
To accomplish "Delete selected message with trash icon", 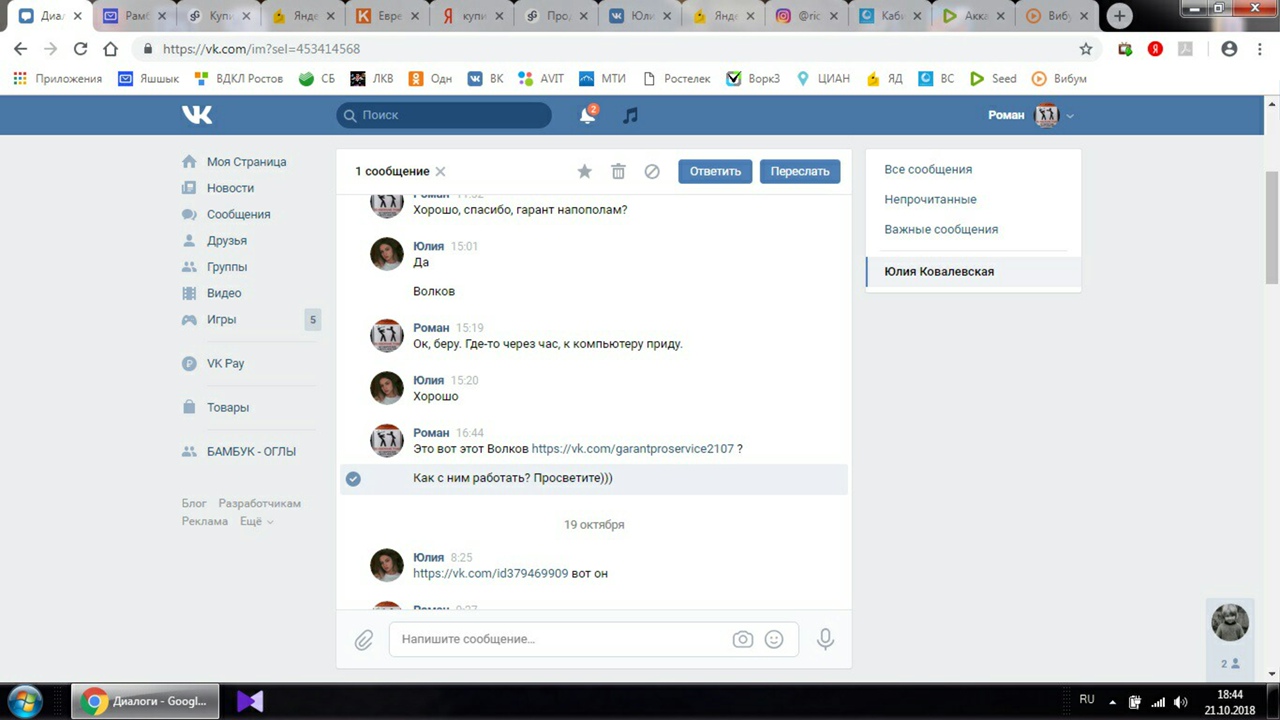I will 618,171.
